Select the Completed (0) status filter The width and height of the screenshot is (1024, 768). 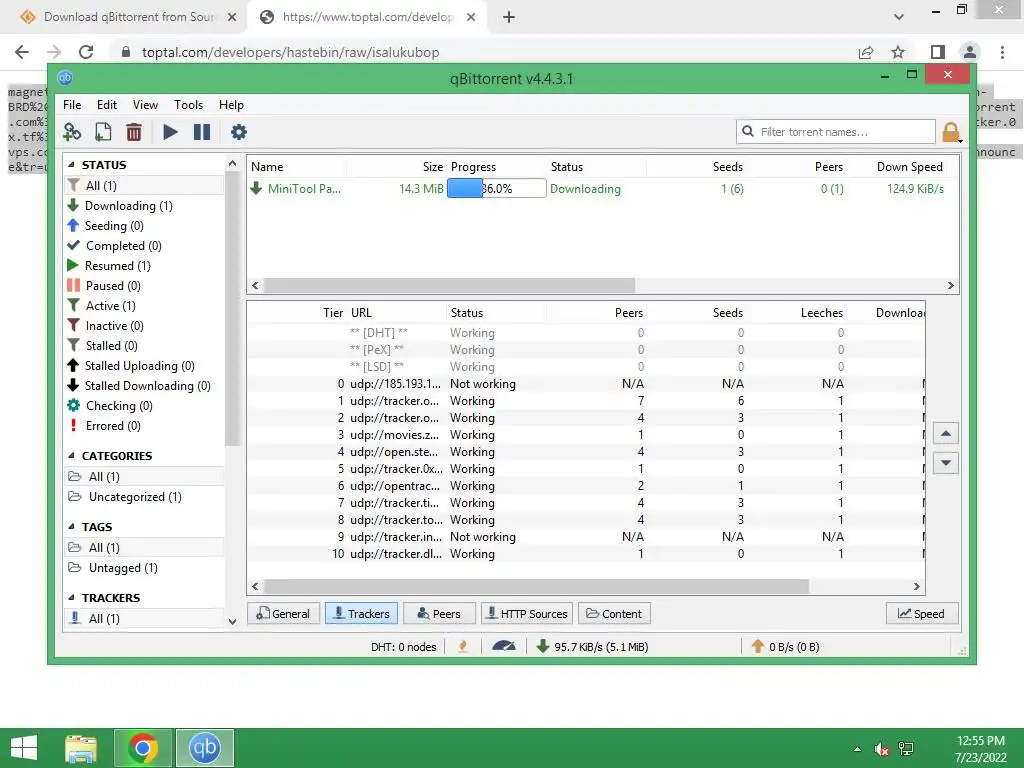pos(124,246)
